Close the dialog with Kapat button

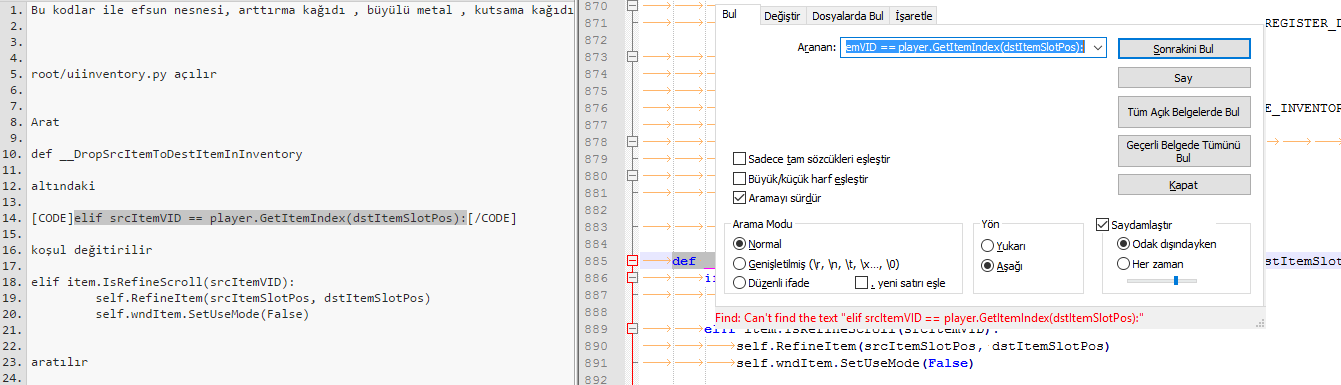[x=1184, y=185]
